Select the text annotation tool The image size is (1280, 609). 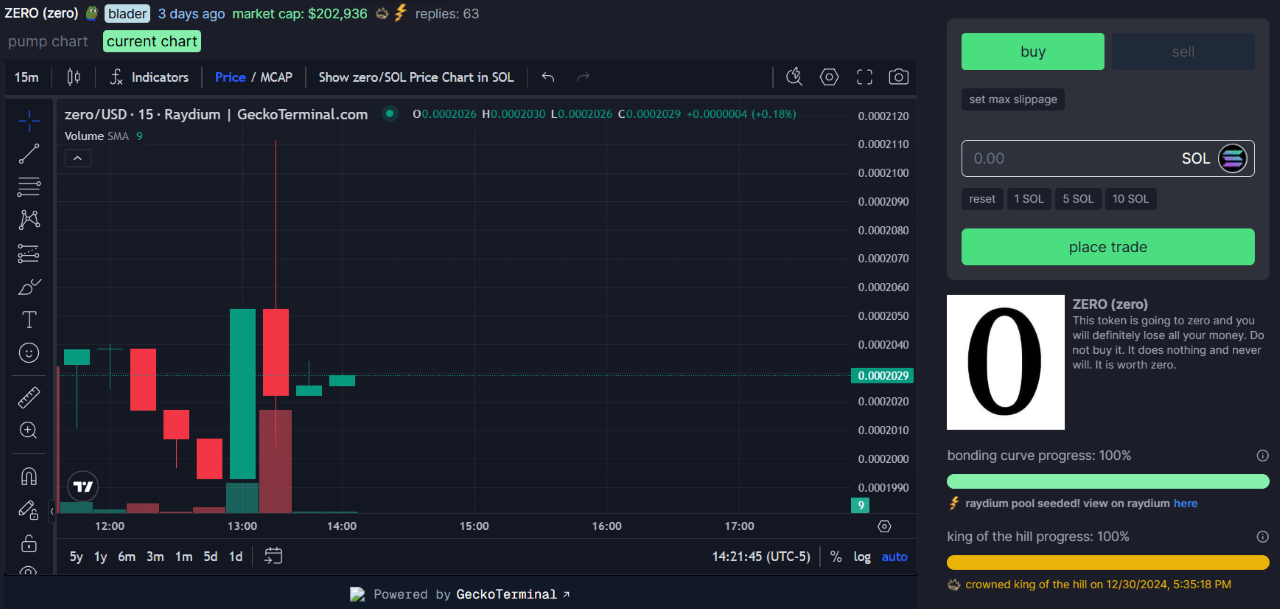pos(29,320)
